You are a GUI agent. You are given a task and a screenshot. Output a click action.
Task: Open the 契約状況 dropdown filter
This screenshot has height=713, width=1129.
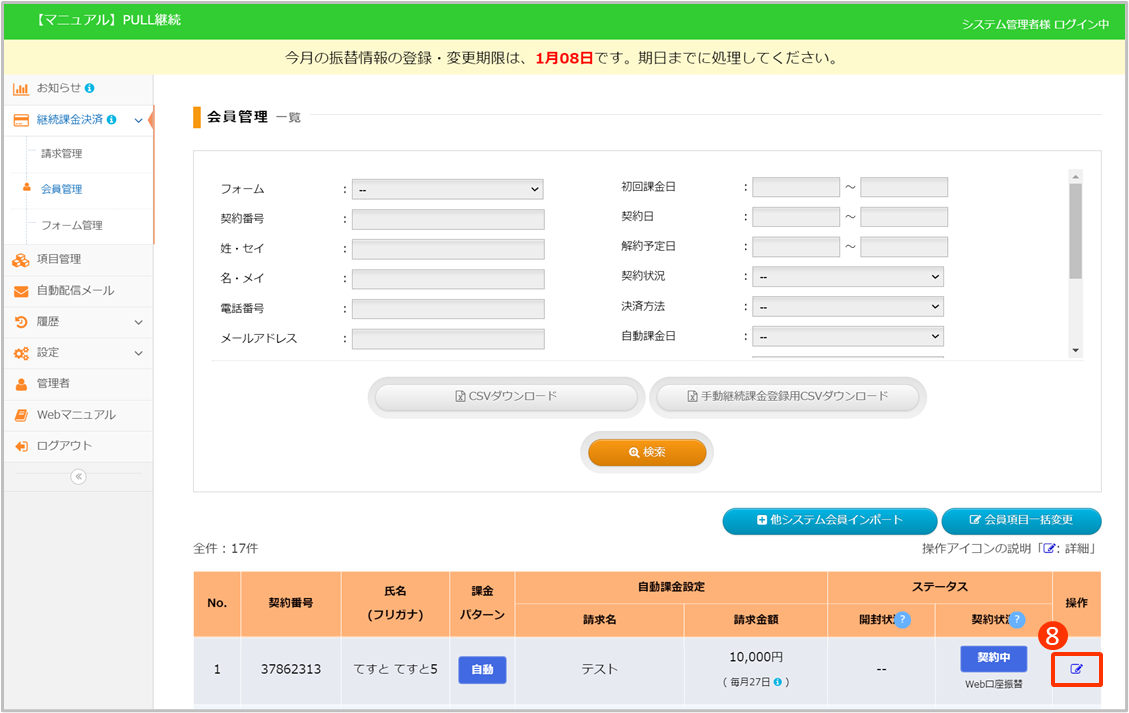[848, 276]
